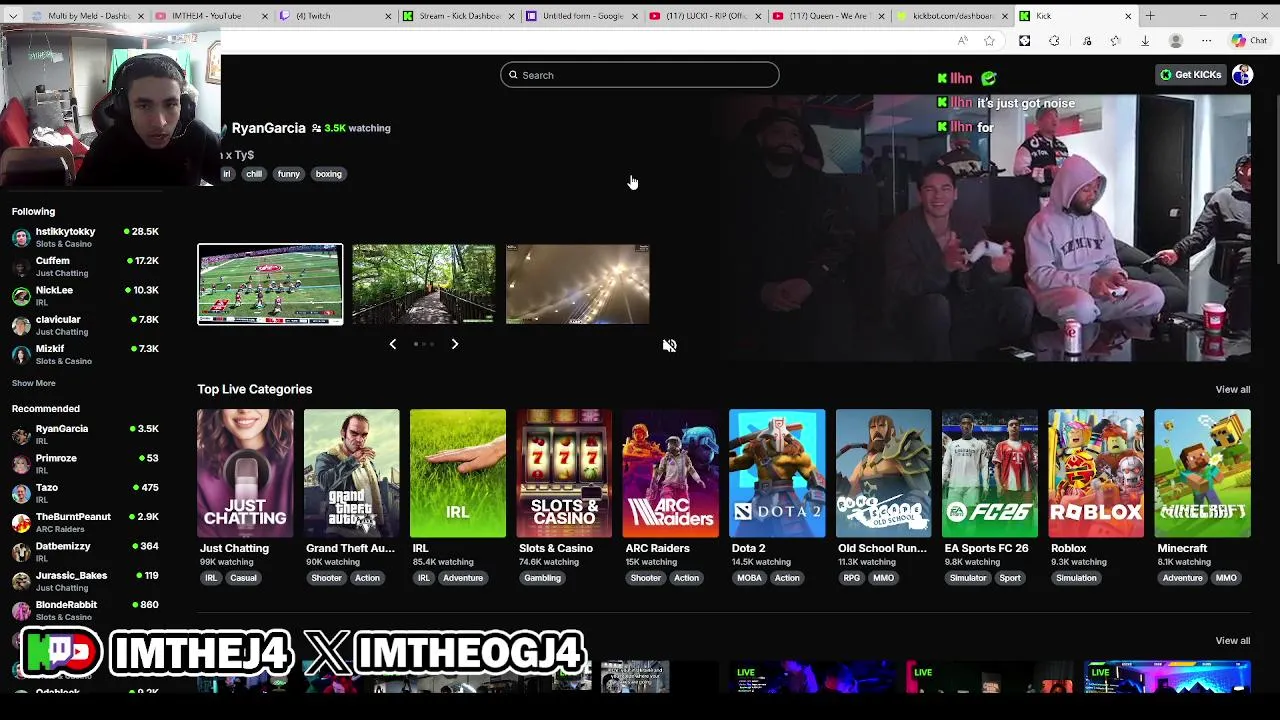Switch to Untitled form Google tab

point(582,16)
